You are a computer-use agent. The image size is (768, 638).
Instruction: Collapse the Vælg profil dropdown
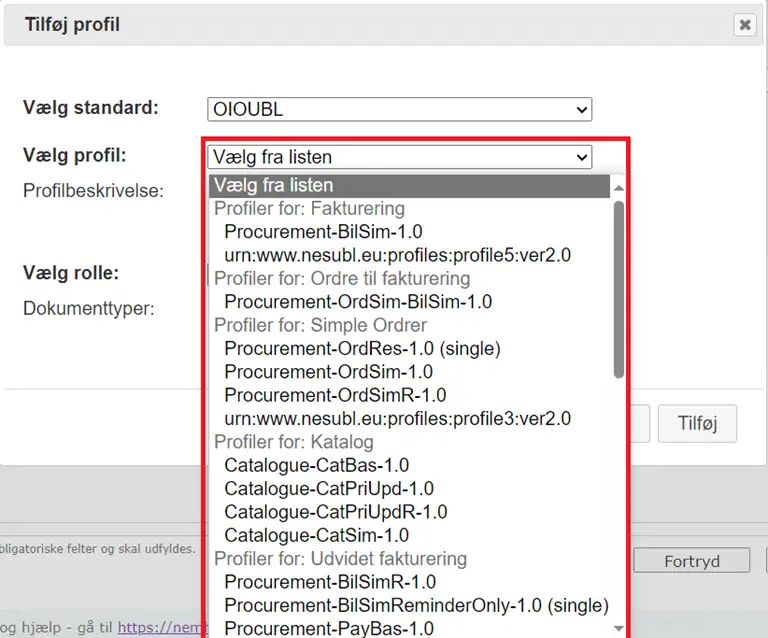(399, 157)
